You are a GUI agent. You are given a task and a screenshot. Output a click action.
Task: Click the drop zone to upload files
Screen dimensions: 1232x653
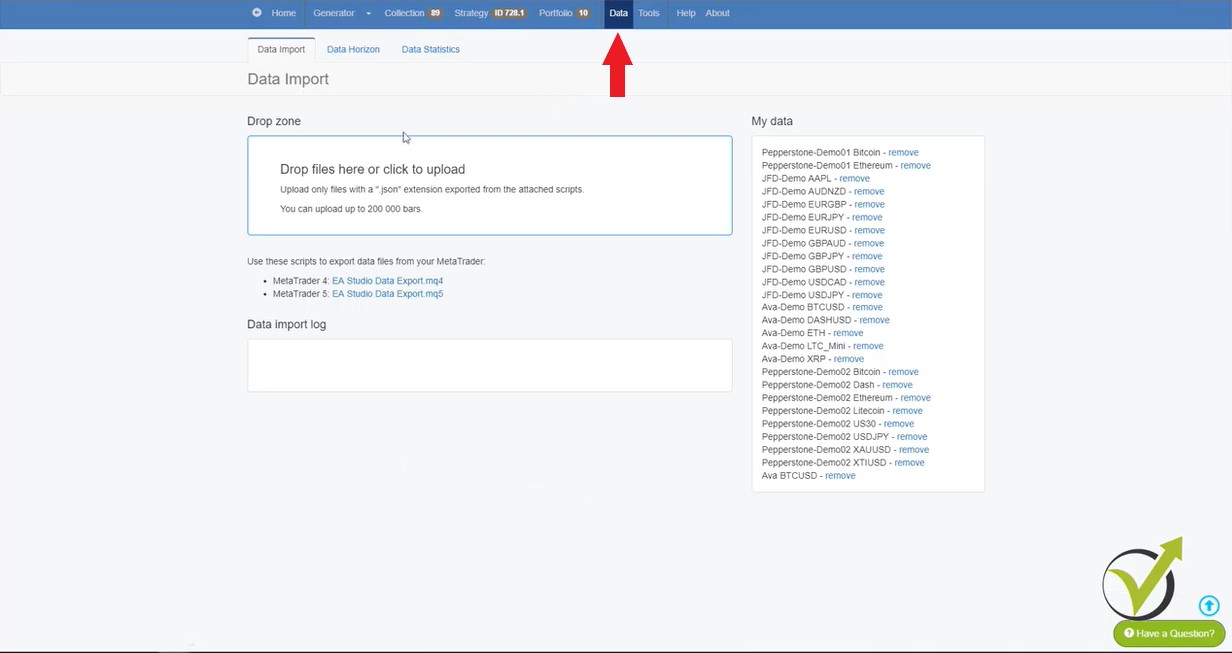[x=489, y=185]
